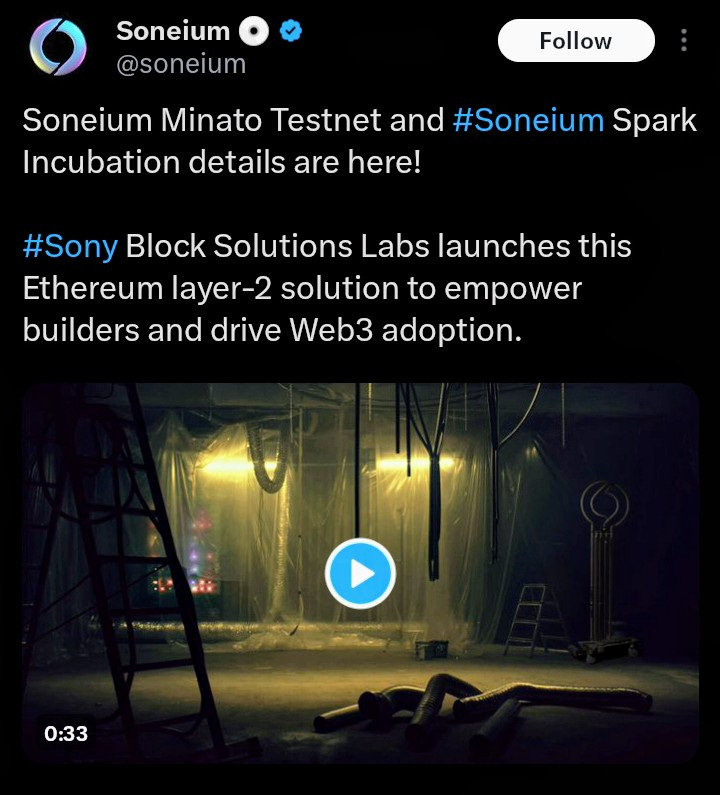Click the disc affiliation badge beside Soneium

(x=254, y=31)
